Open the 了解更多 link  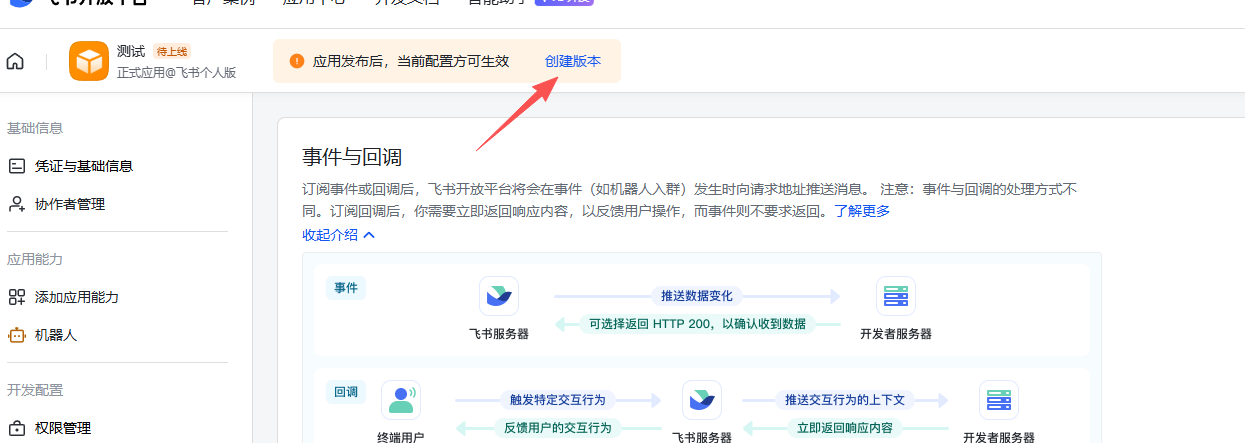click(862, 211)
